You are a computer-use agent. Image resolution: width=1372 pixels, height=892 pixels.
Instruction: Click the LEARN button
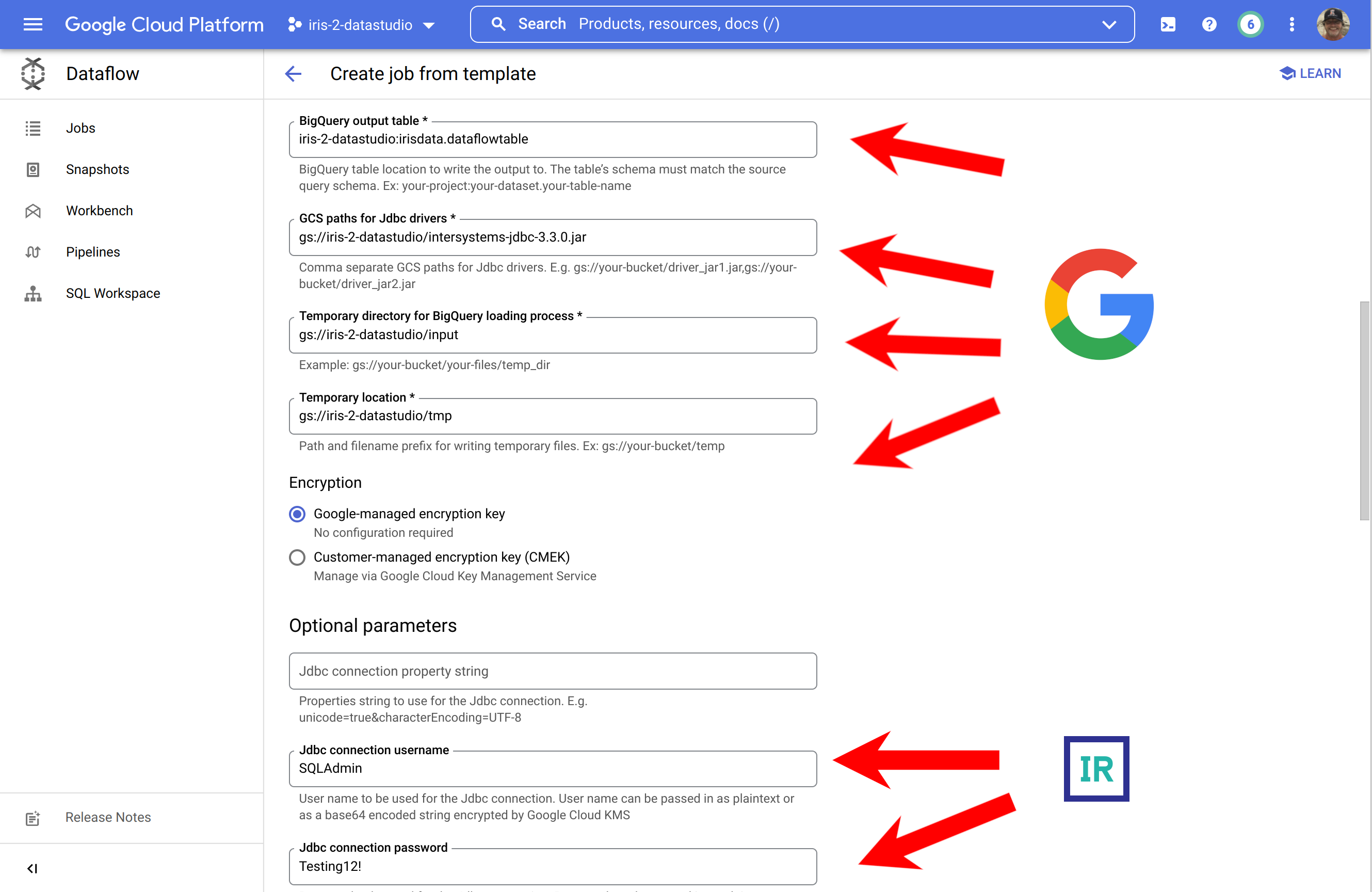[x=1310, y=73]
